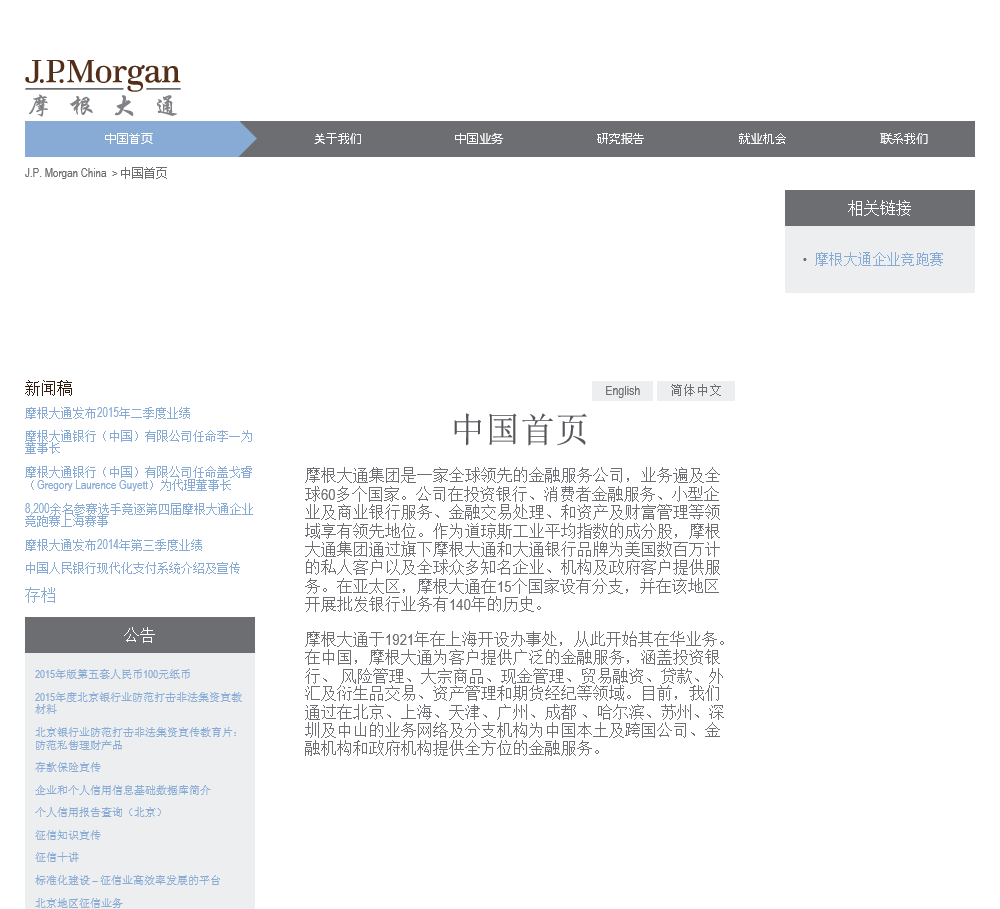Select the 中国首页 tab in navigation bar

(x=129, y=139)
